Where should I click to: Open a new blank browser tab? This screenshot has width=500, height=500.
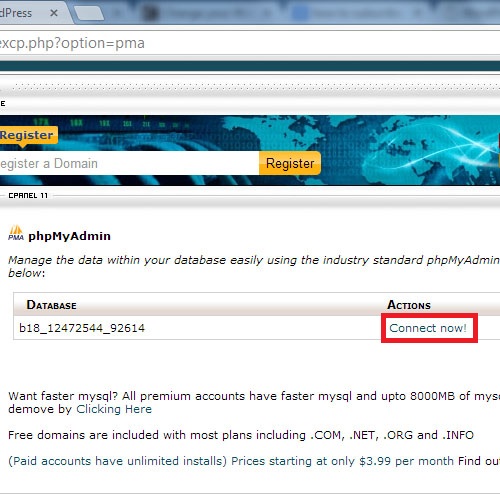(89, 14)
